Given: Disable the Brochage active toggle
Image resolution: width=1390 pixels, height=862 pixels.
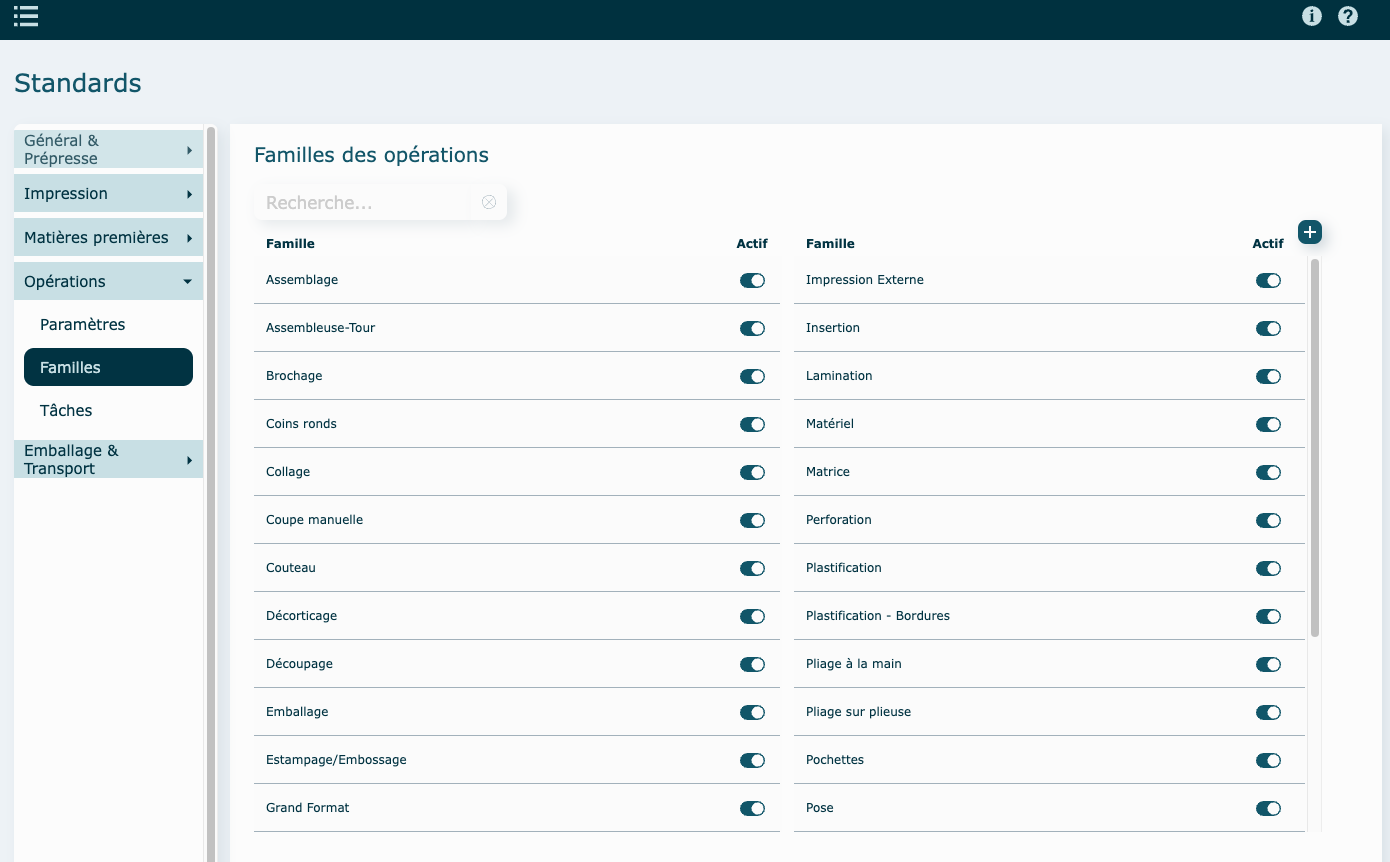Looking at the screenshot, I should (x=752, y=377).
